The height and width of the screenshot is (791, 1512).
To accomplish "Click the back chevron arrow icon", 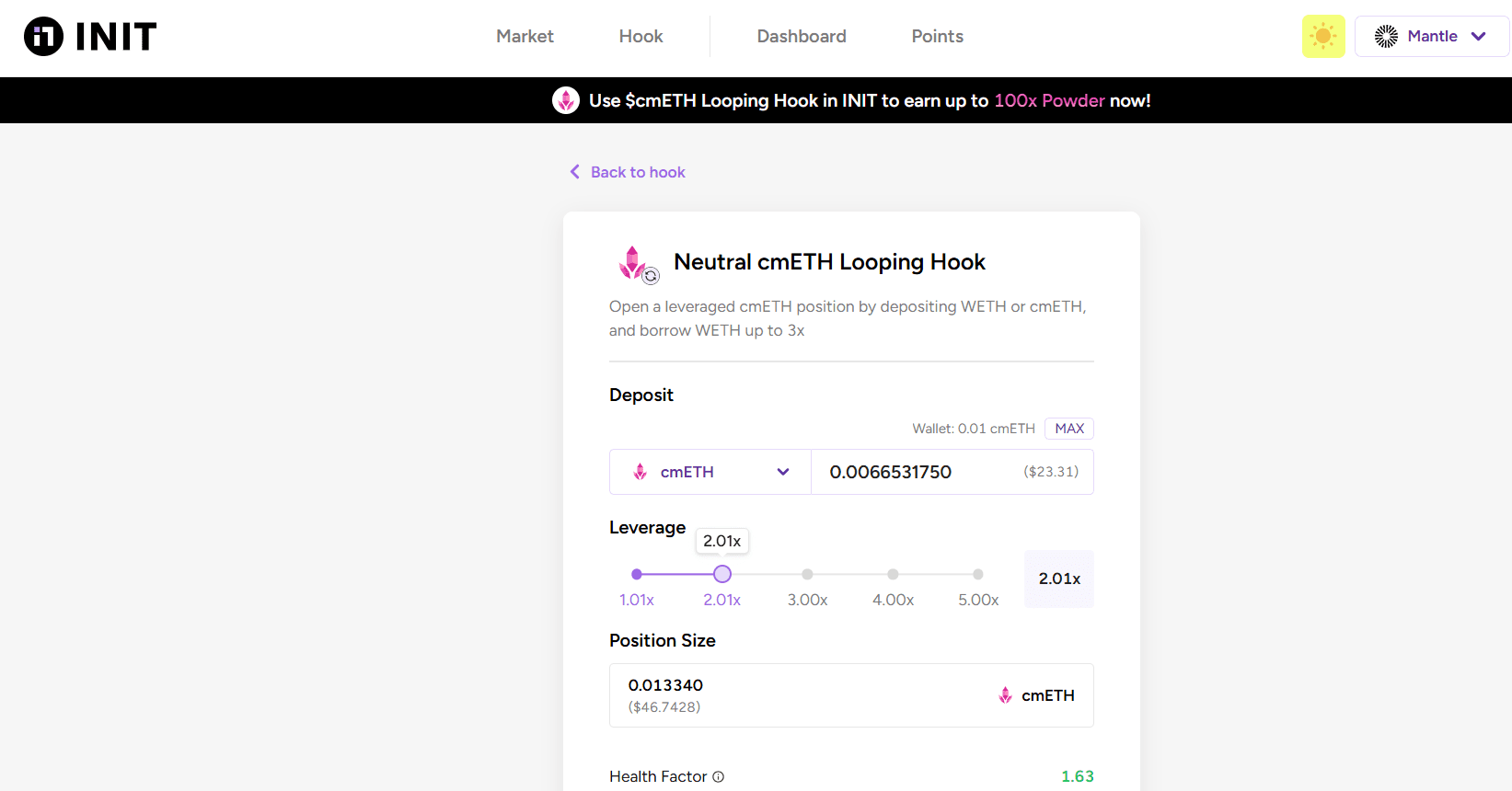I will 574,172.
